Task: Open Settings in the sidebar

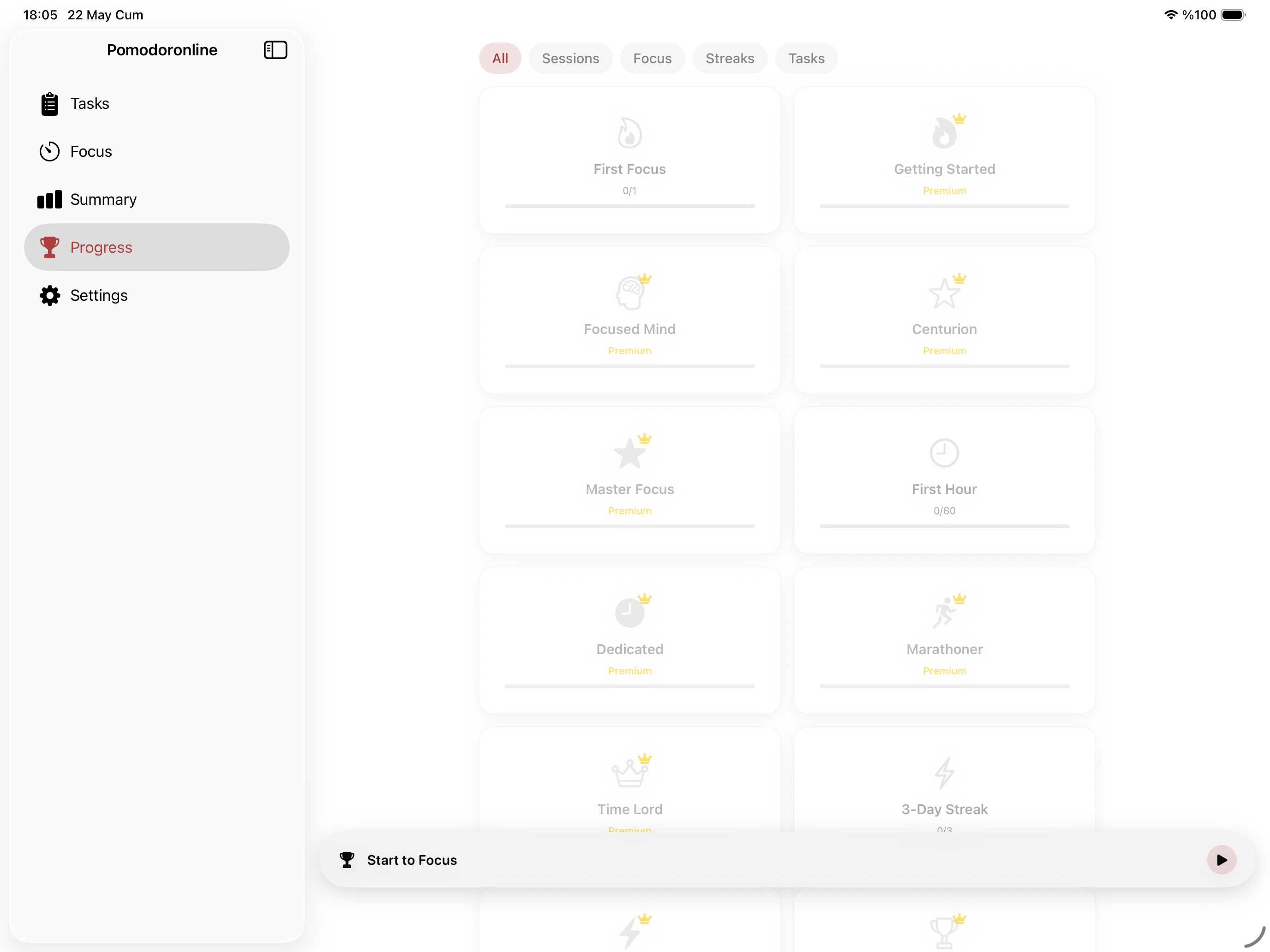Action: click(157, 296)
